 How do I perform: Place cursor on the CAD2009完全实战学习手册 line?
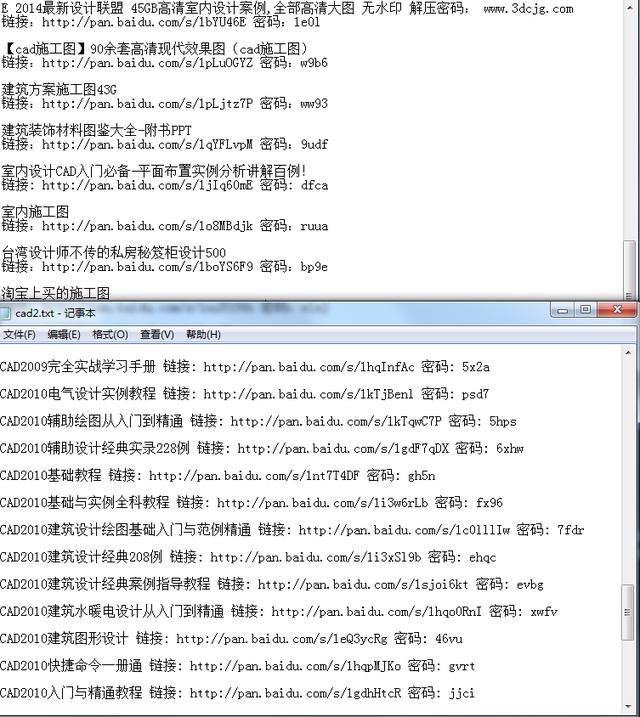[245, 367]
